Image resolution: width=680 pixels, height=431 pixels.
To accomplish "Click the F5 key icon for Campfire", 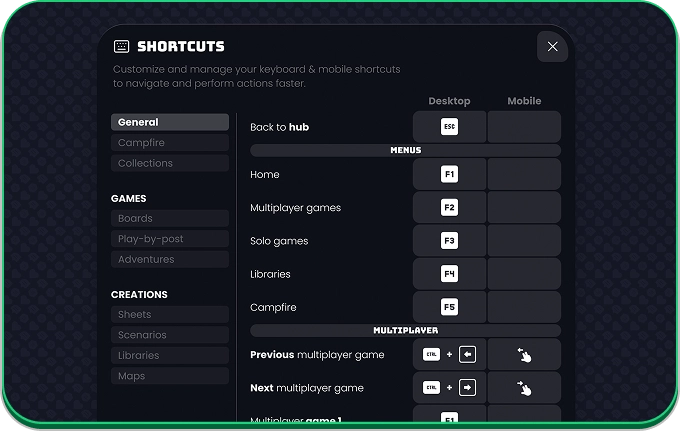I will 449,307.
